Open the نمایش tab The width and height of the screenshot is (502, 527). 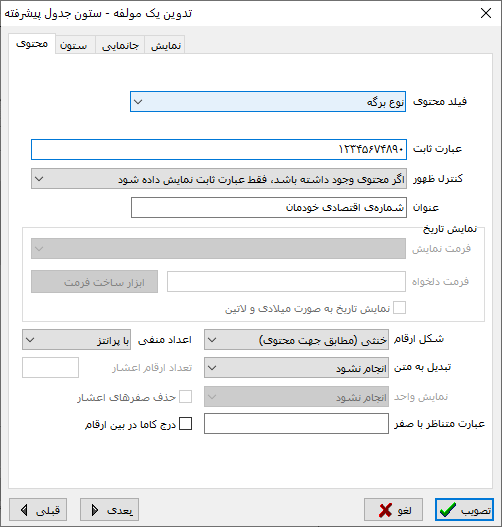(x=166, y=45)
